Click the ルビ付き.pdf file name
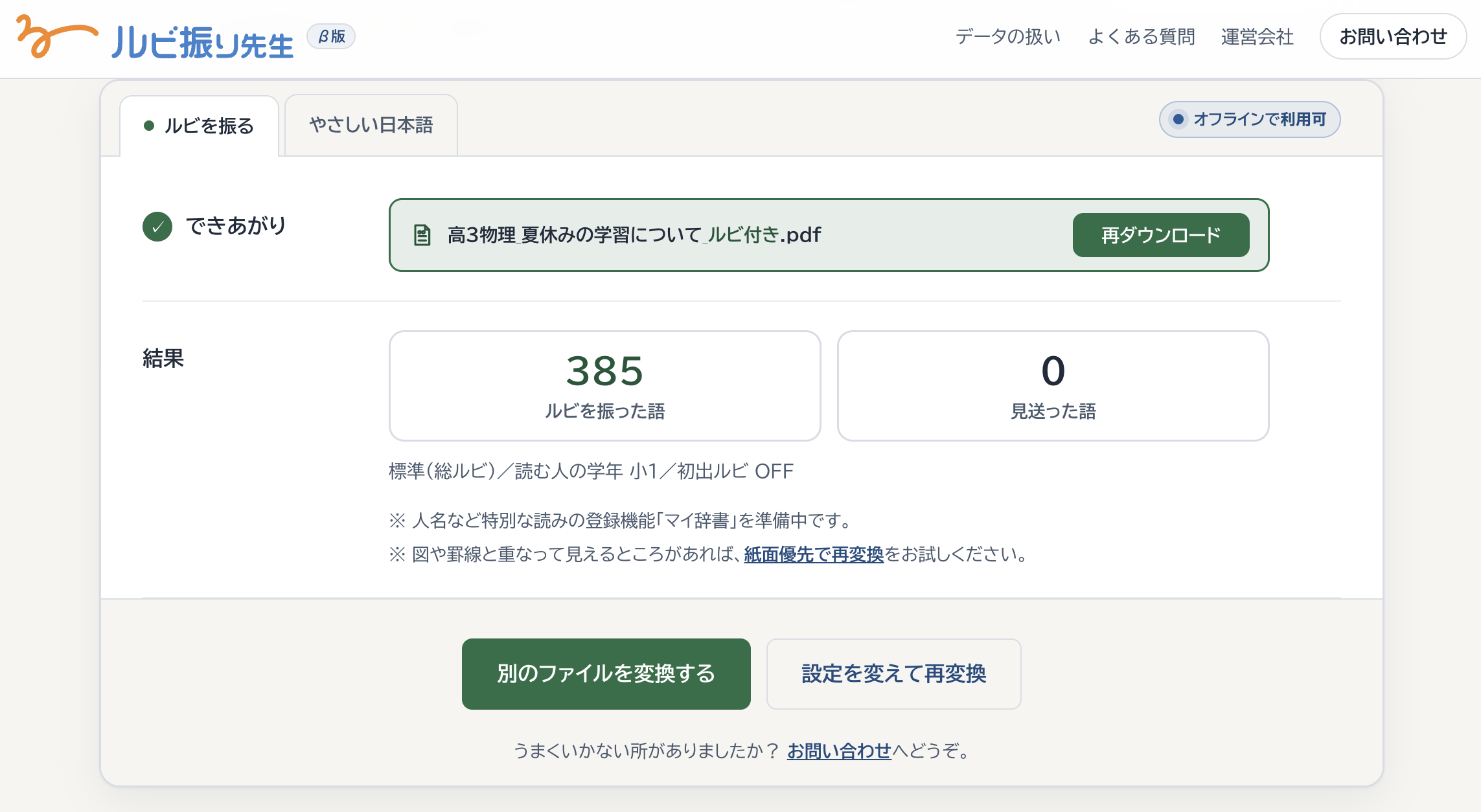This screenshot has height=812, width=1481. pyautogui.click(x=634, y=234)
